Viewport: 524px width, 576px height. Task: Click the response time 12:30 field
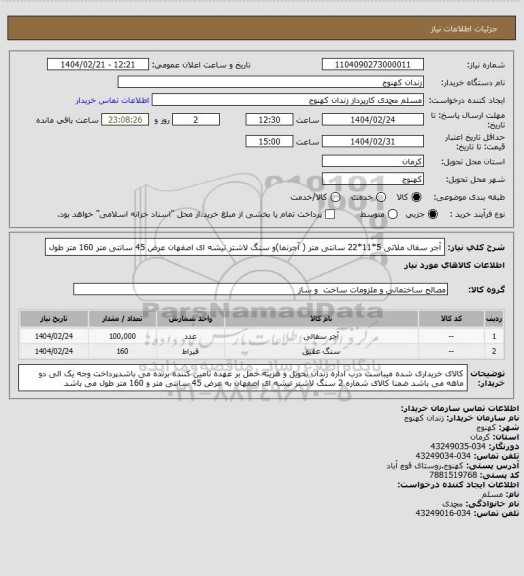[269, 120]
